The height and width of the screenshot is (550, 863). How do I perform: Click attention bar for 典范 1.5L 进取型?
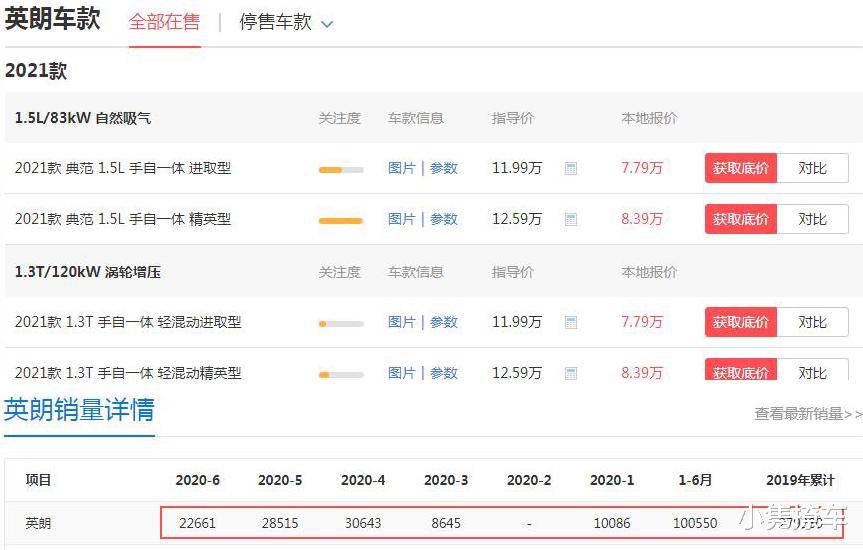pos(341,170)
